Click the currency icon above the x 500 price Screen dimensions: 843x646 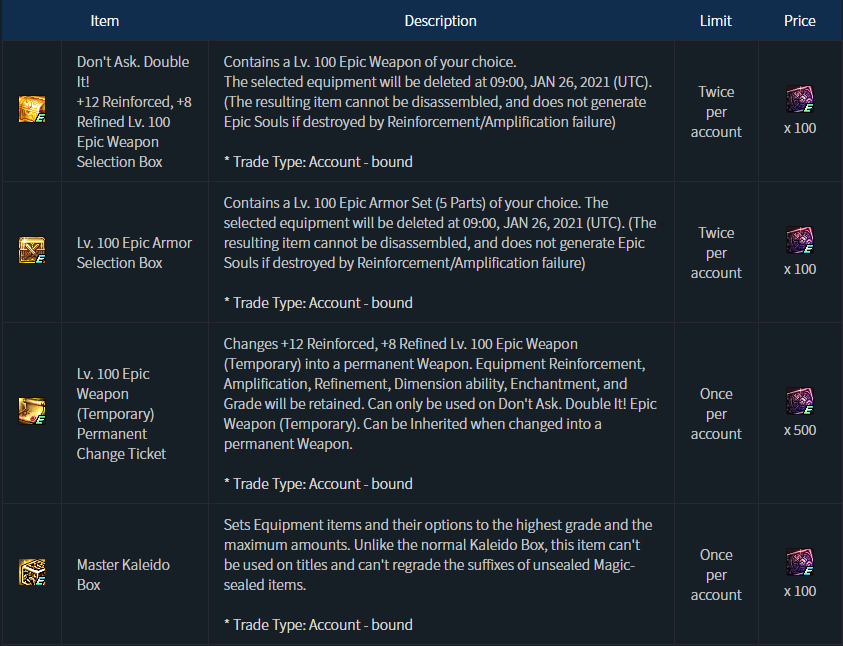click(x=799, y=403)
